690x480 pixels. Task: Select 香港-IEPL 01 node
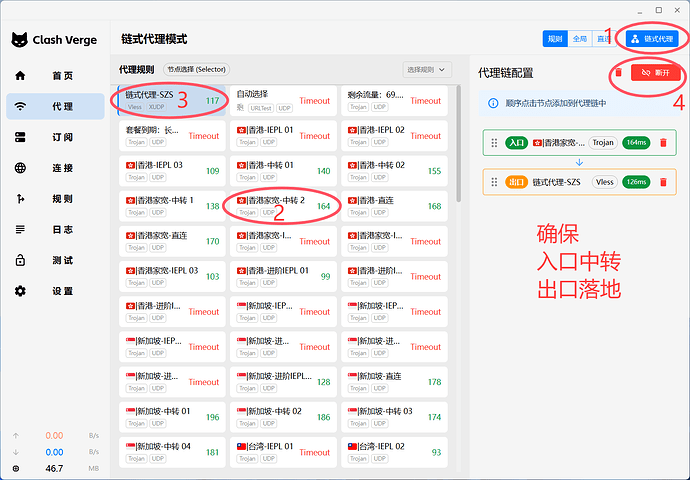283,136
